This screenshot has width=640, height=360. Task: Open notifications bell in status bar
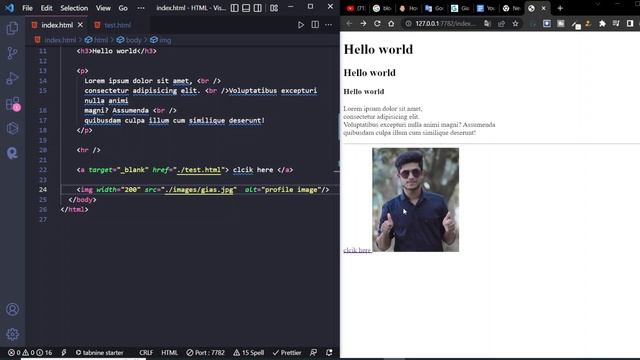click(329, 353)
